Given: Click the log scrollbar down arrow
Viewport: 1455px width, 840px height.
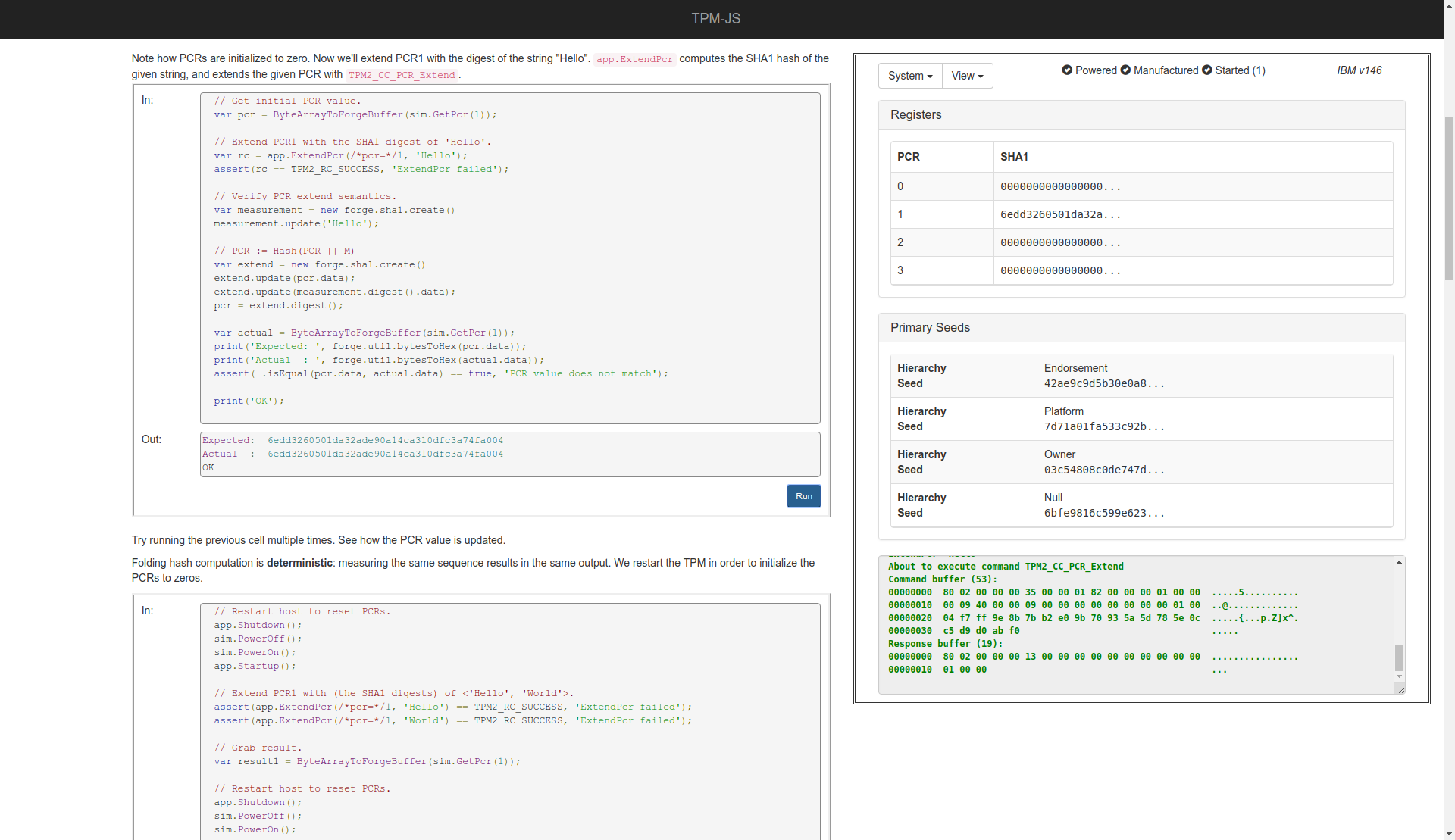Looking at the screenshot, I should click(x=1399, y=676).
